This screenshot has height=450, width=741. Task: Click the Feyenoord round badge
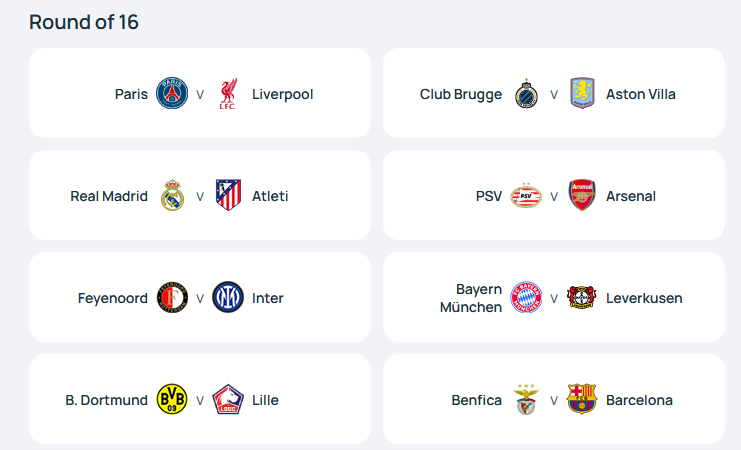point(172,298)
